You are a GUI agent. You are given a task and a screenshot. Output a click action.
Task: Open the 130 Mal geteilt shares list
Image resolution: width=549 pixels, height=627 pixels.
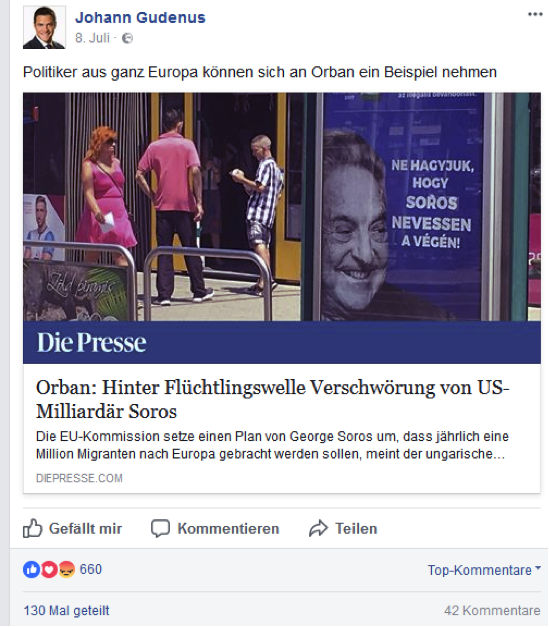(x=66, y=611)
